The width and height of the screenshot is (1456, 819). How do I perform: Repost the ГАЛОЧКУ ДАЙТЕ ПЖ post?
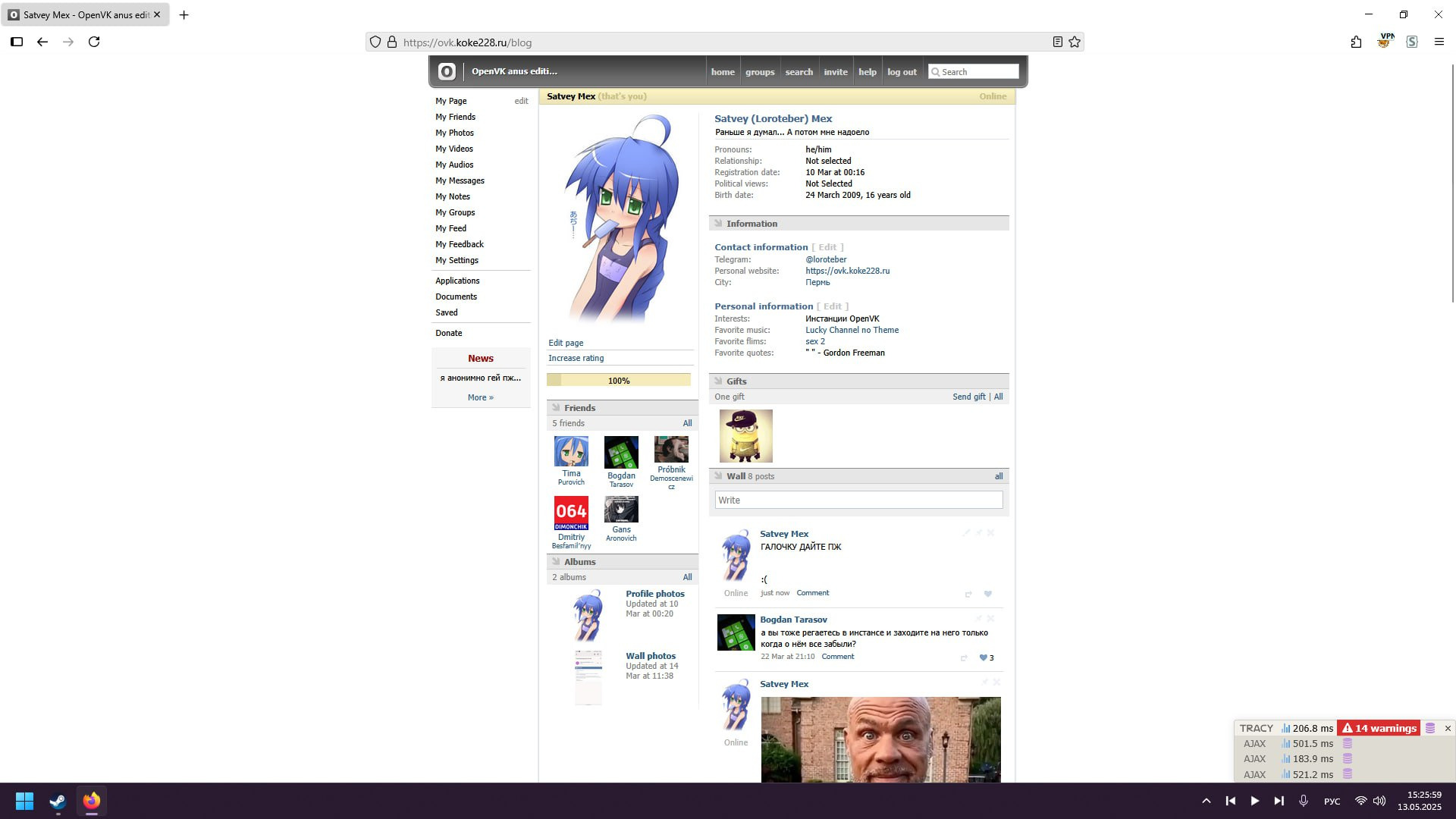(x=968, y=594)
